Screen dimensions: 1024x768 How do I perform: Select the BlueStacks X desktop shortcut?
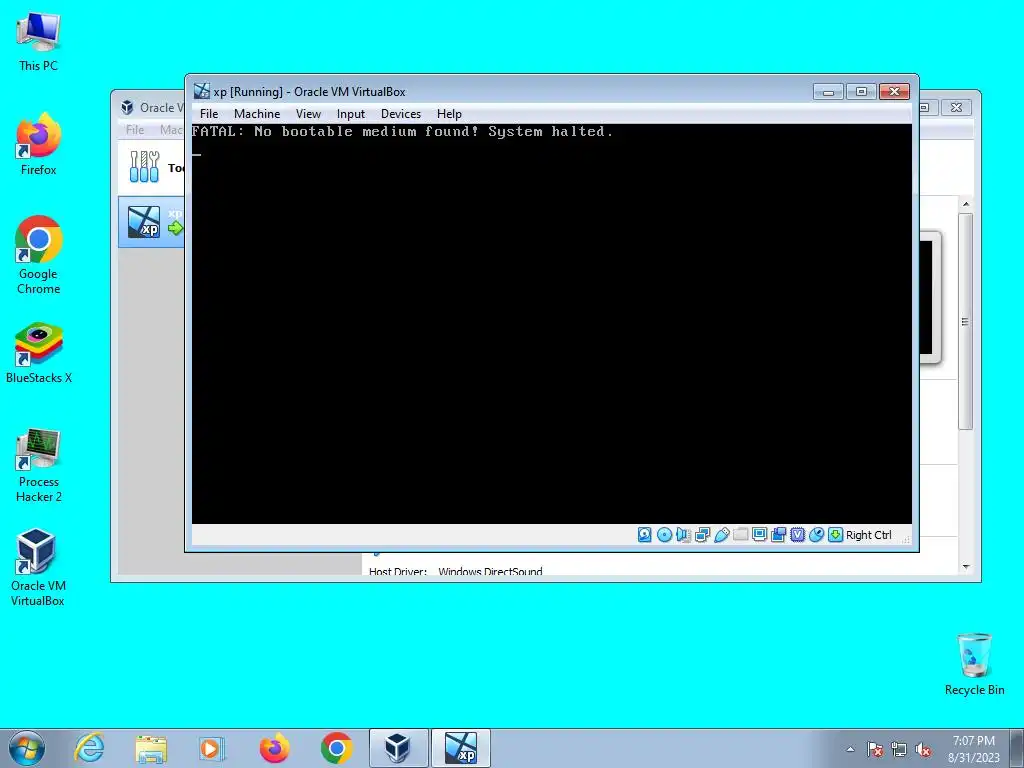click(x=39, y=353)
